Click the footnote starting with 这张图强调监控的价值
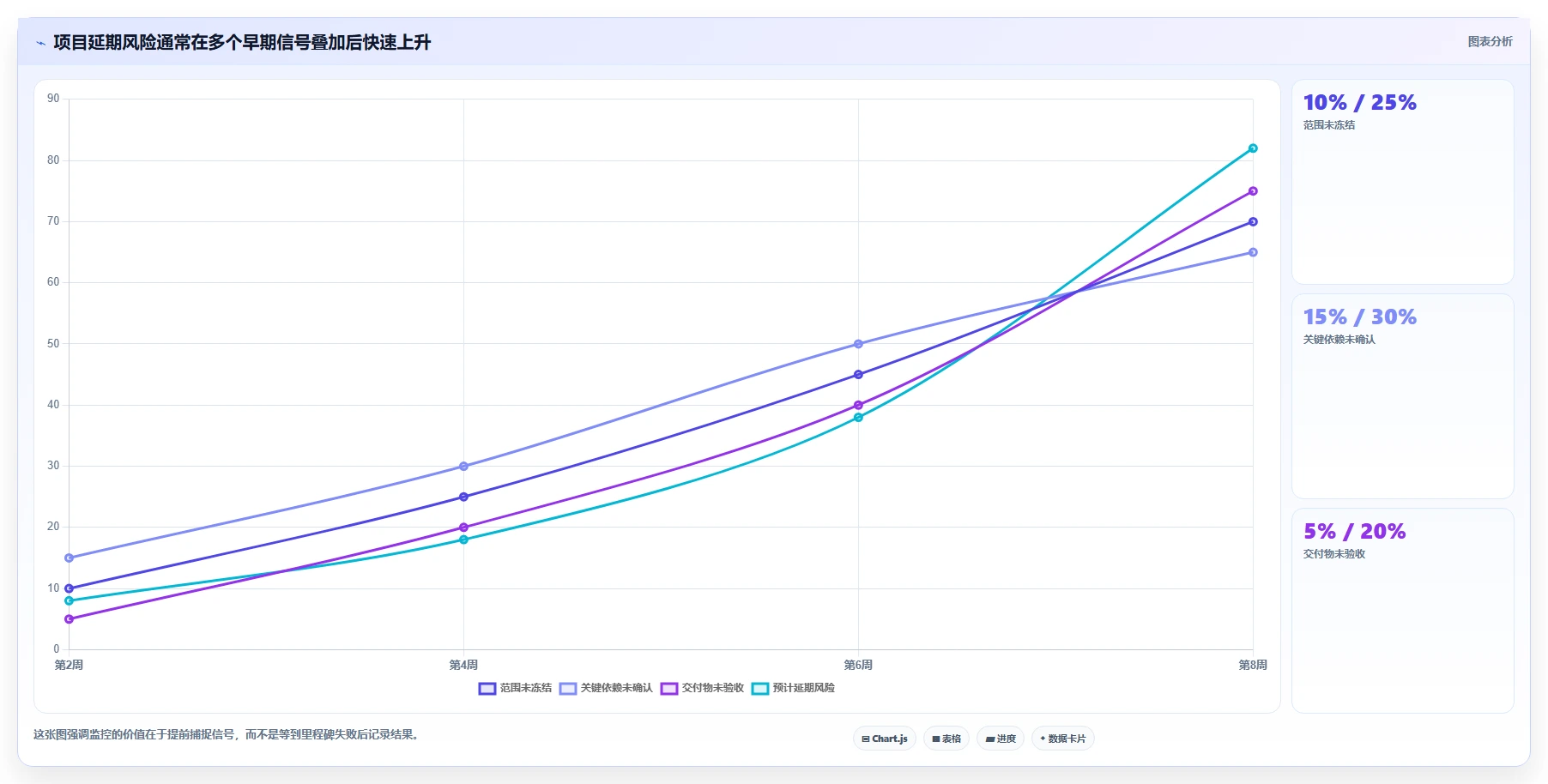The image size is (1548, 784). tap(228, 735)
